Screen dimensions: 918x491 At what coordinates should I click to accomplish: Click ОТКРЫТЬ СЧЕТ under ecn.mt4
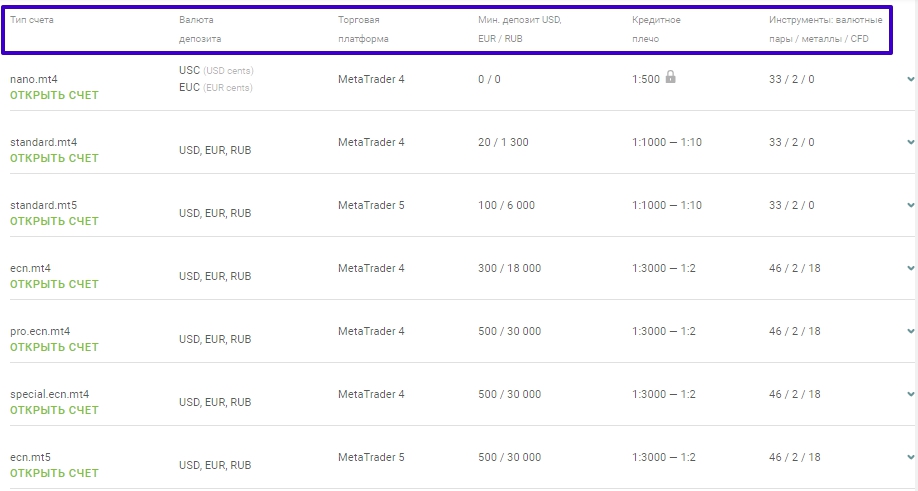(x=54, y=284)
